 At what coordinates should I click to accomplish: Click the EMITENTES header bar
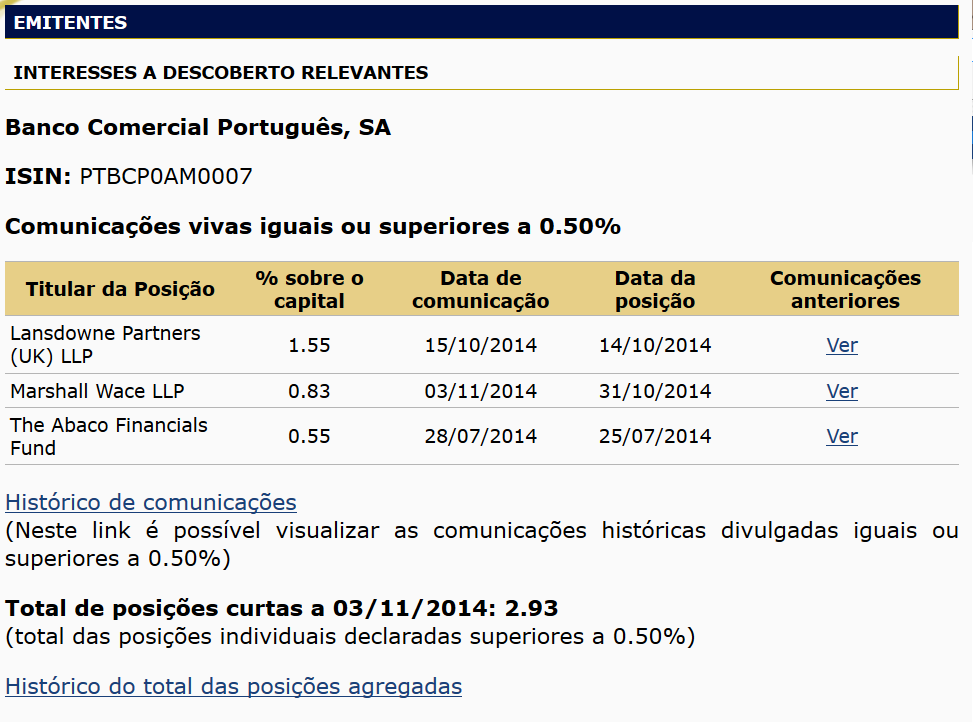point(482,22)
